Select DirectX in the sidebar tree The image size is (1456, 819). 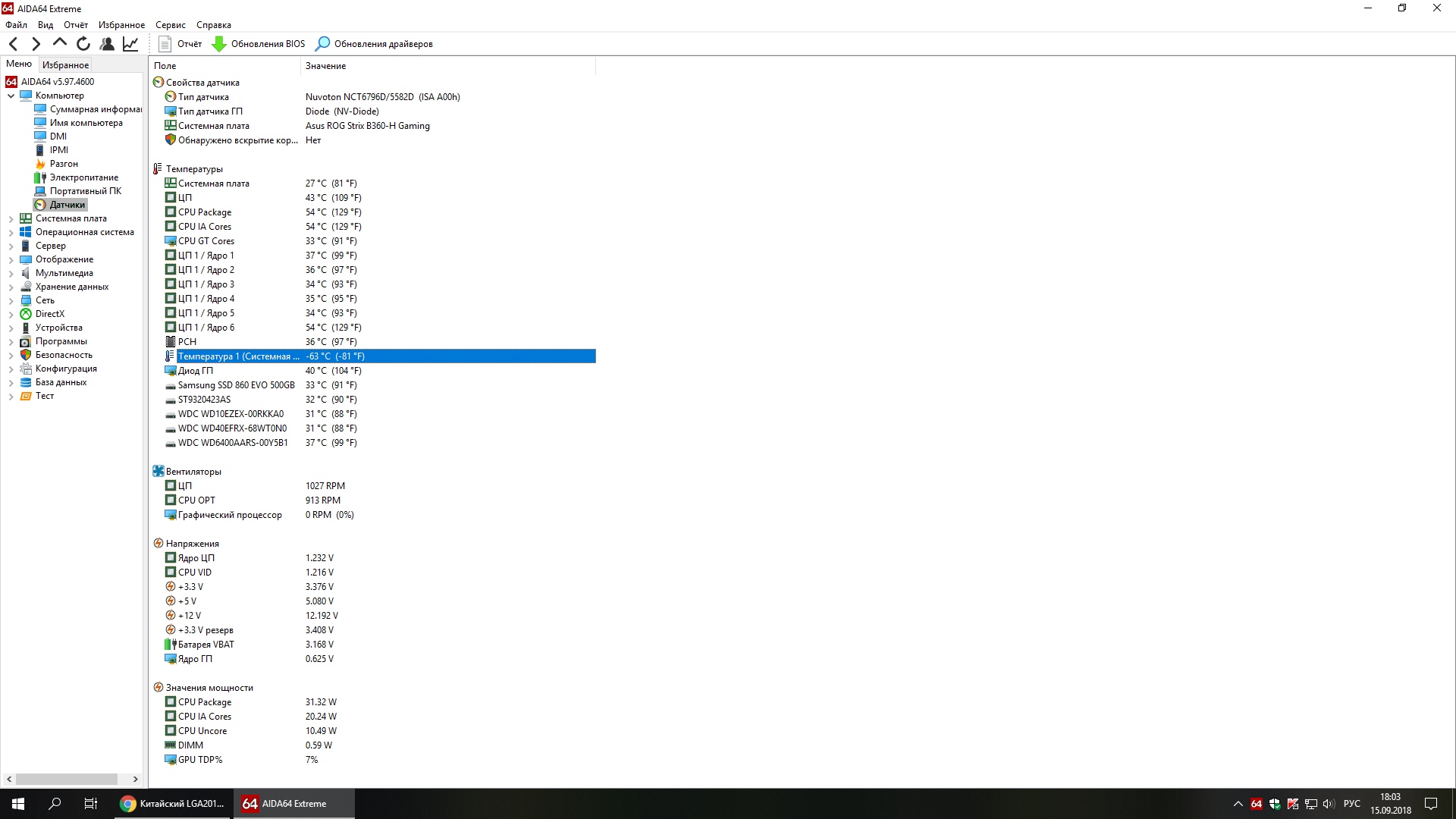coord(49,314)
